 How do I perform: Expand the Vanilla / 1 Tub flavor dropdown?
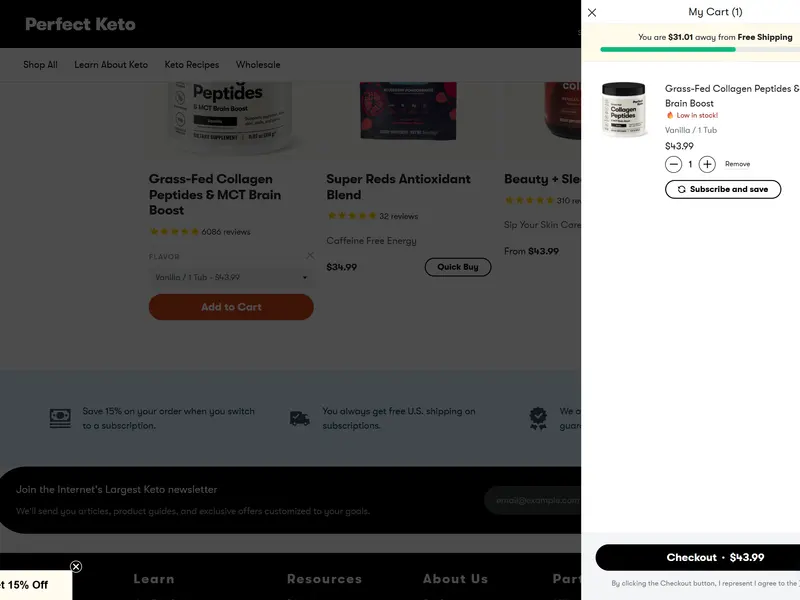point(231,277)
